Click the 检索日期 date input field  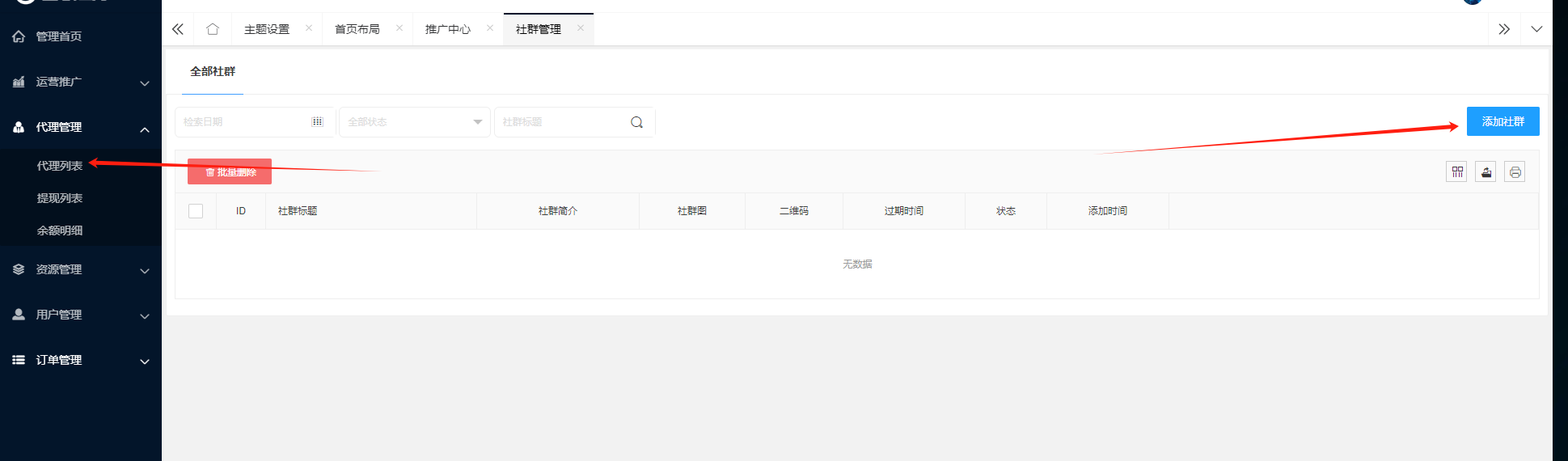pyautogui.click(x=255, y=122)
